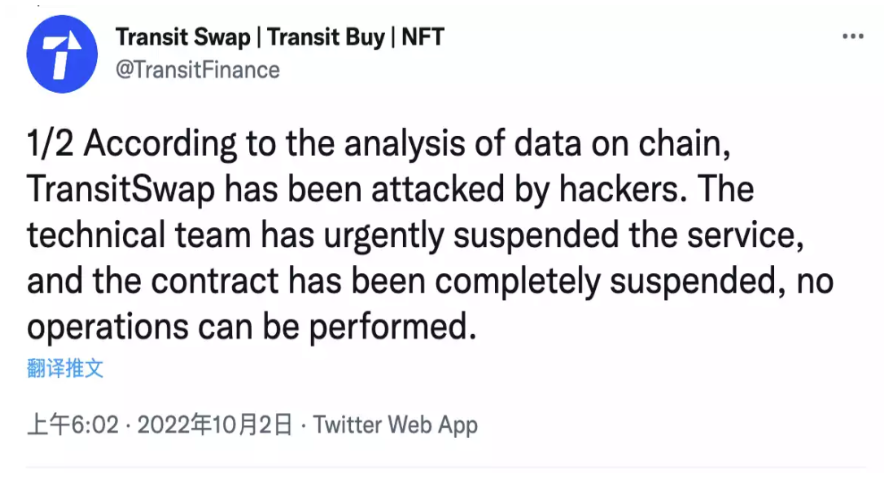
Task: Click the word 'contract' in the tweet
Action: [x=215, y=281]
